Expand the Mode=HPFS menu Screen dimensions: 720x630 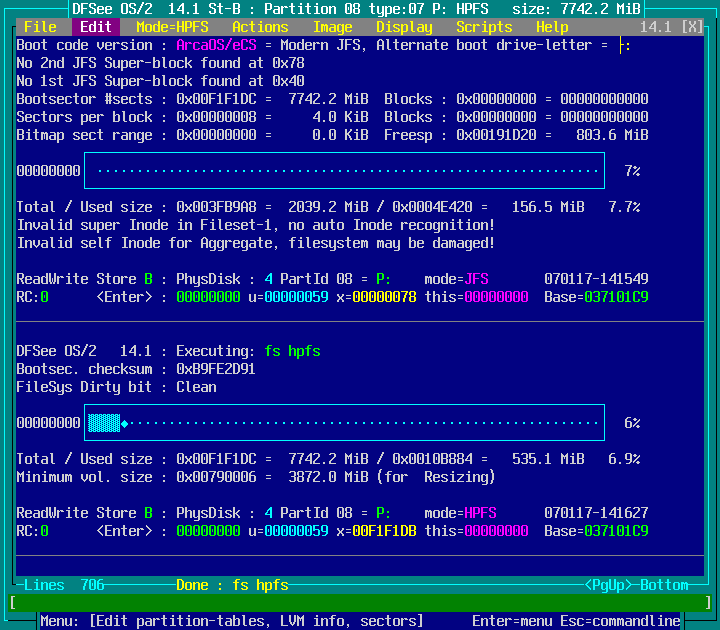point(172,27)
